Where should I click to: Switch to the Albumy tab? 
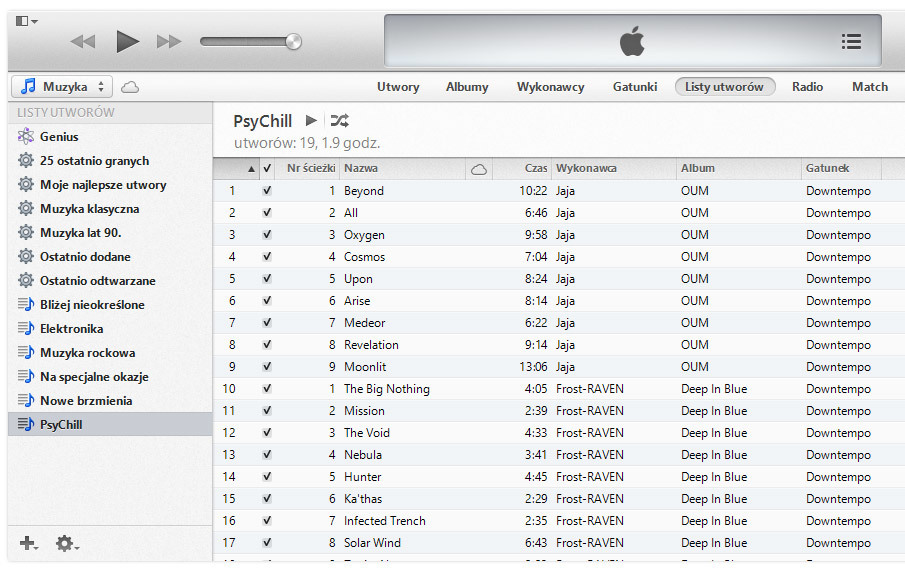pos(467,87)
